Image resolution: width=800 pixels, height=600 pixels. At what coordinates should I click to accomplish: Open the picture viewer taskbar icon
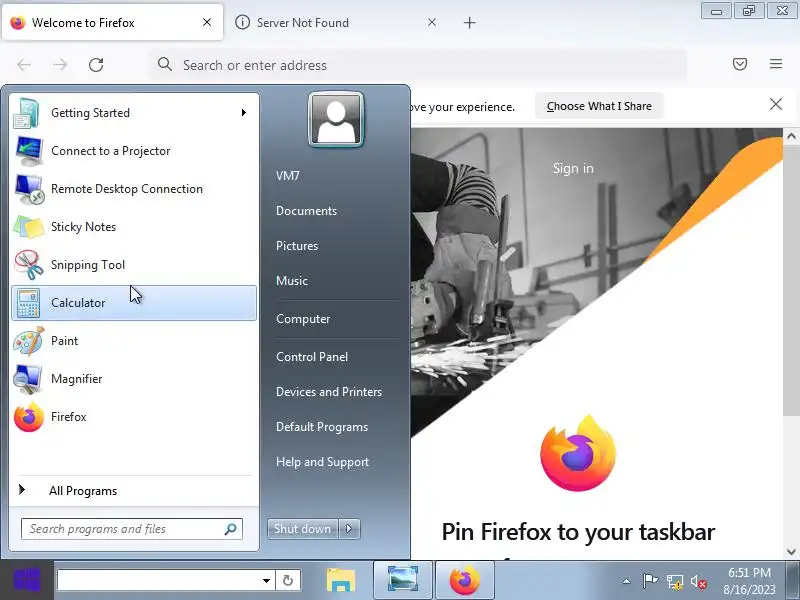tap(403, 580)
